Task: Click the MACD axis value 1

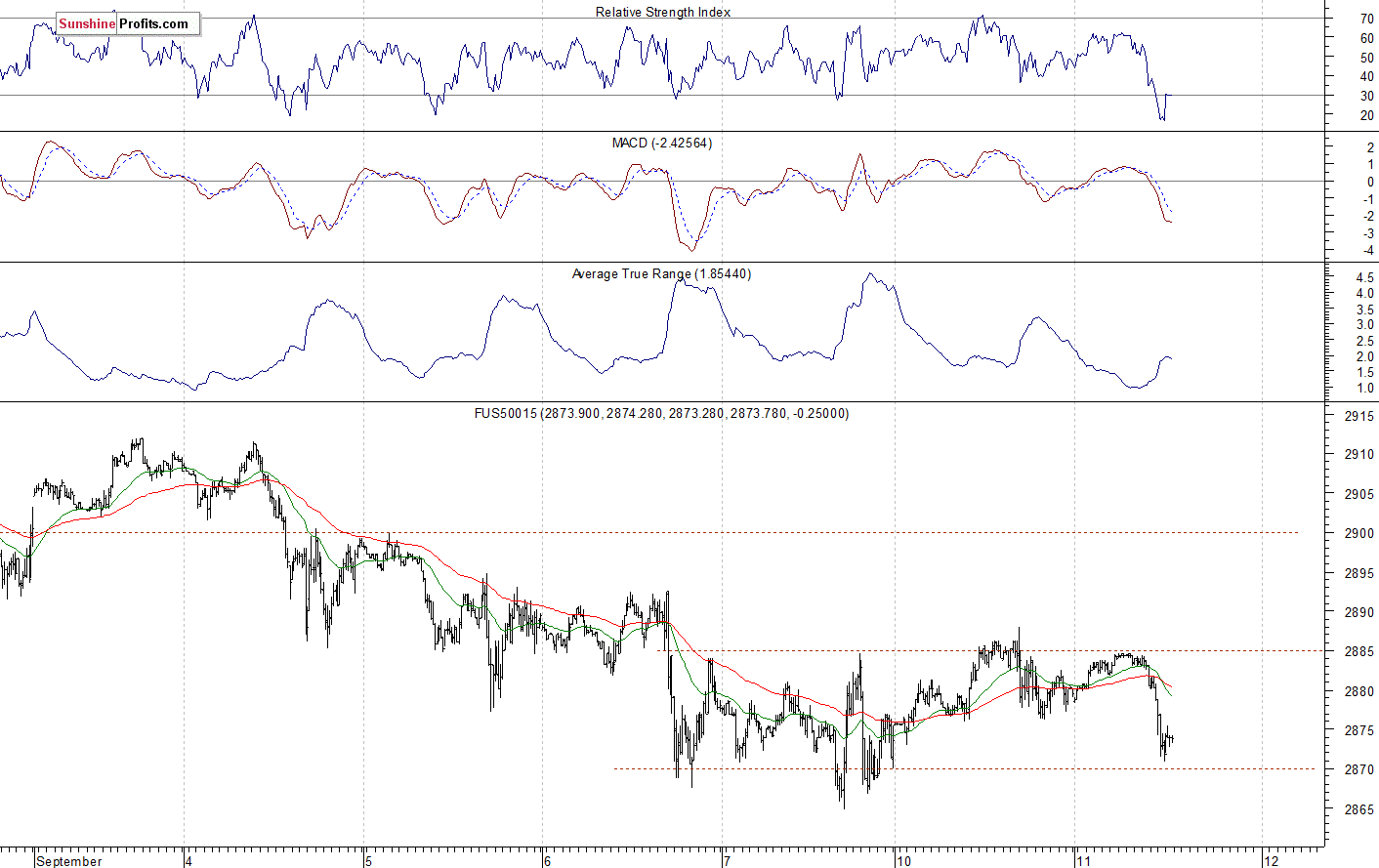Action: 1370,165
